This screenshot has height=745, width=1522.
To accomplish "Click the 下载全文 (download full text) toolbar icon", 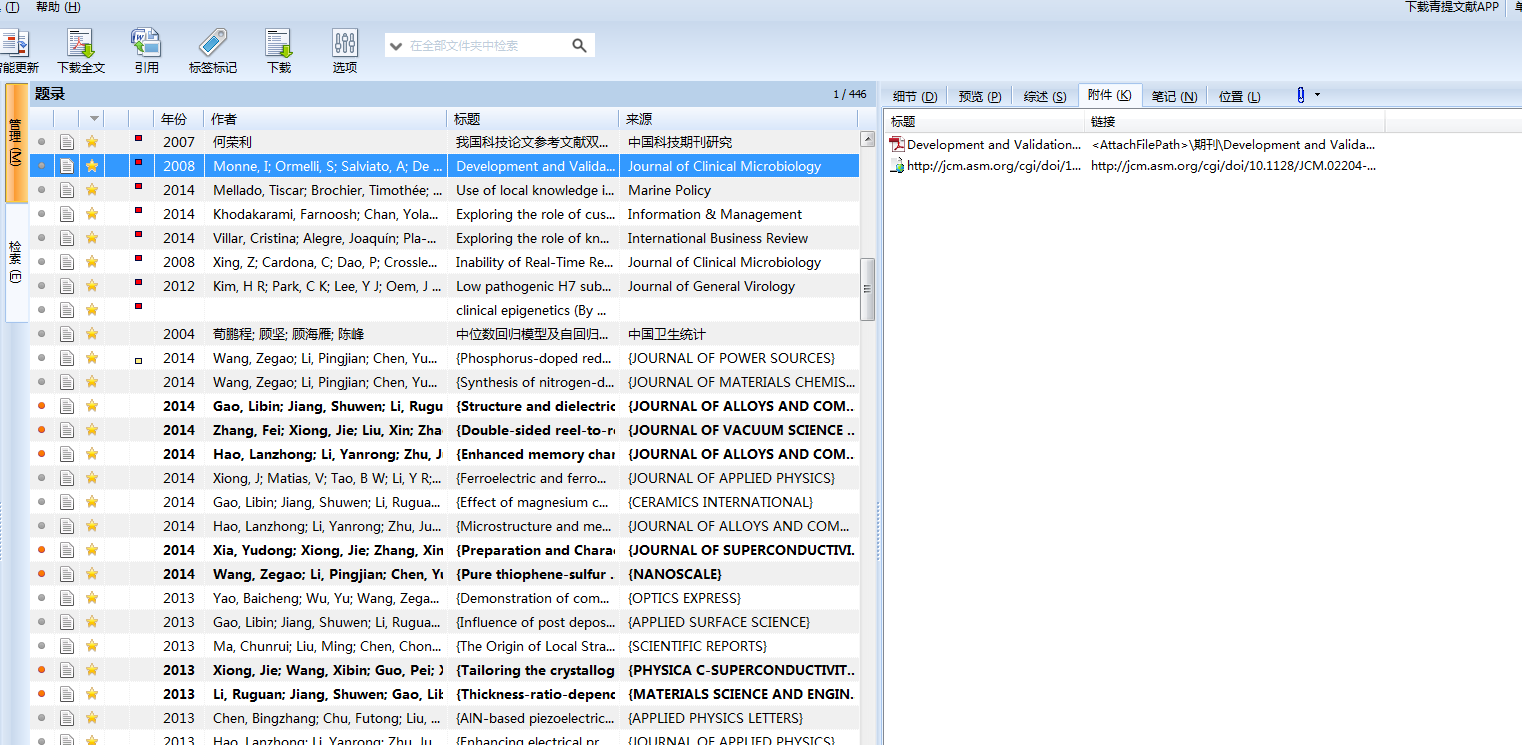I will [x=80, y=44].
